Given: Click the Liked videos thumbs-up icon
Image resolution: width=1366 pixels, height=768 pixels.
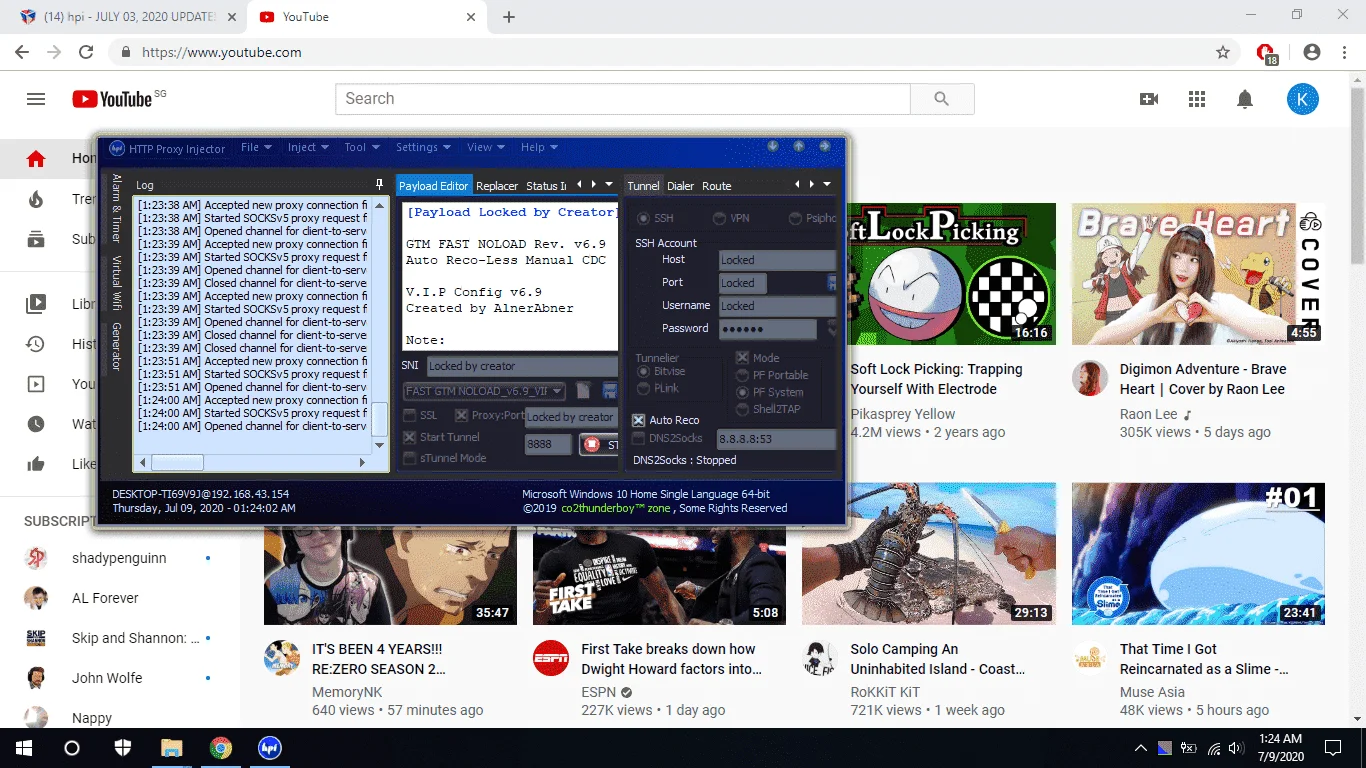Looking at the screenshot, I should [x=36, y=464].
